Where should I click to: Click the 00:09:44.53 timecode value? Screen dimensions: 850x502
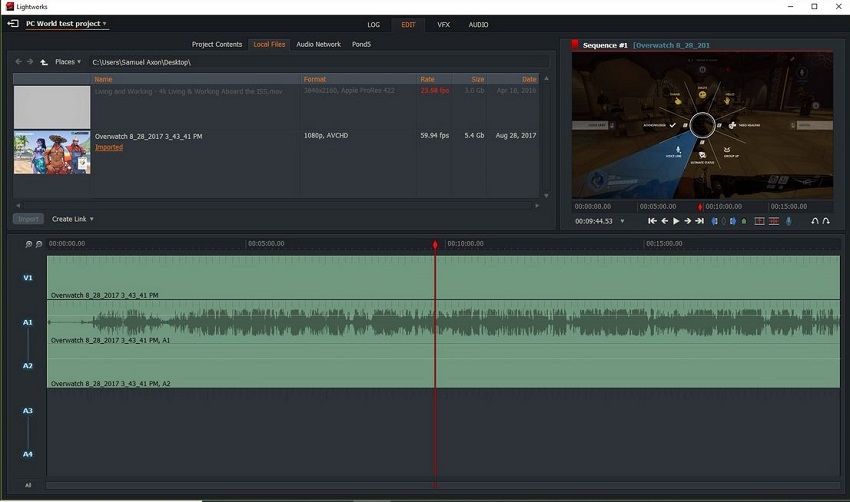coord(594,221)
